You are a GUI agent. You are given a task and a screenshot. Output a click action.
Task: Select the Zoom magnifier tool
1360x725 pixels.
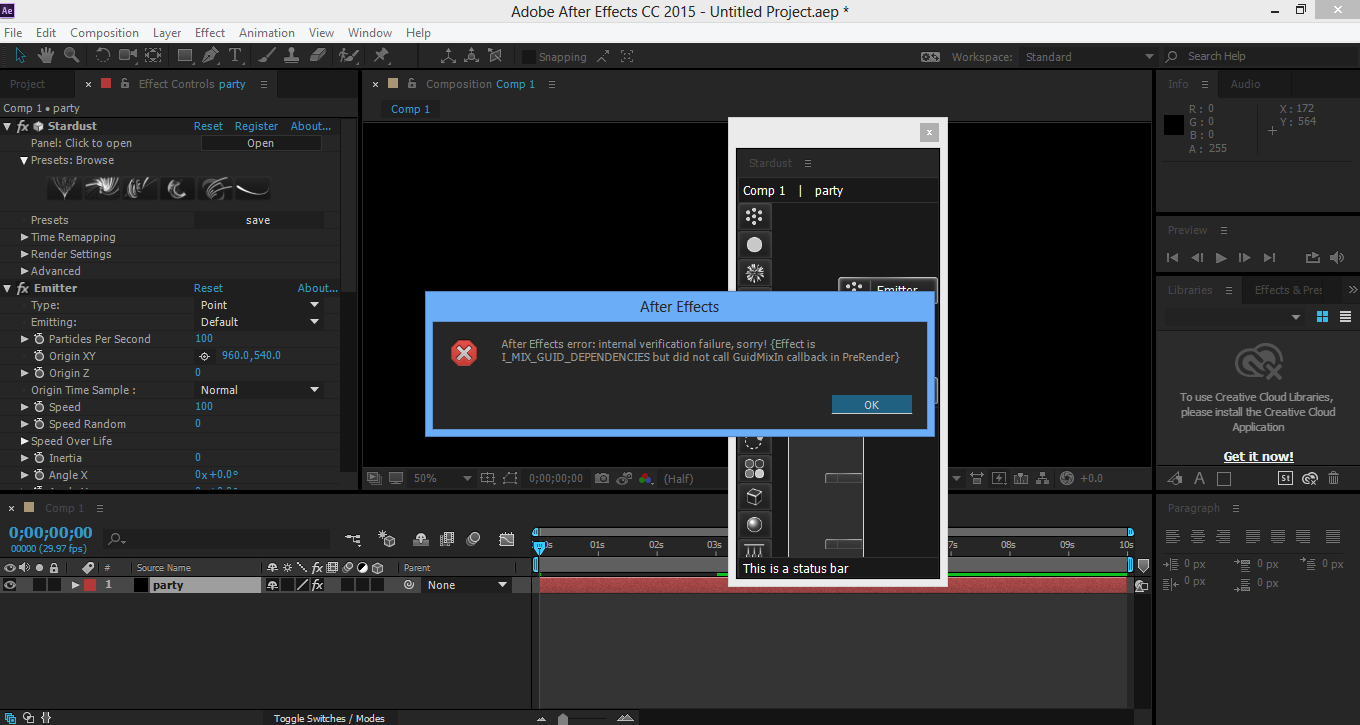click(71, 56)
